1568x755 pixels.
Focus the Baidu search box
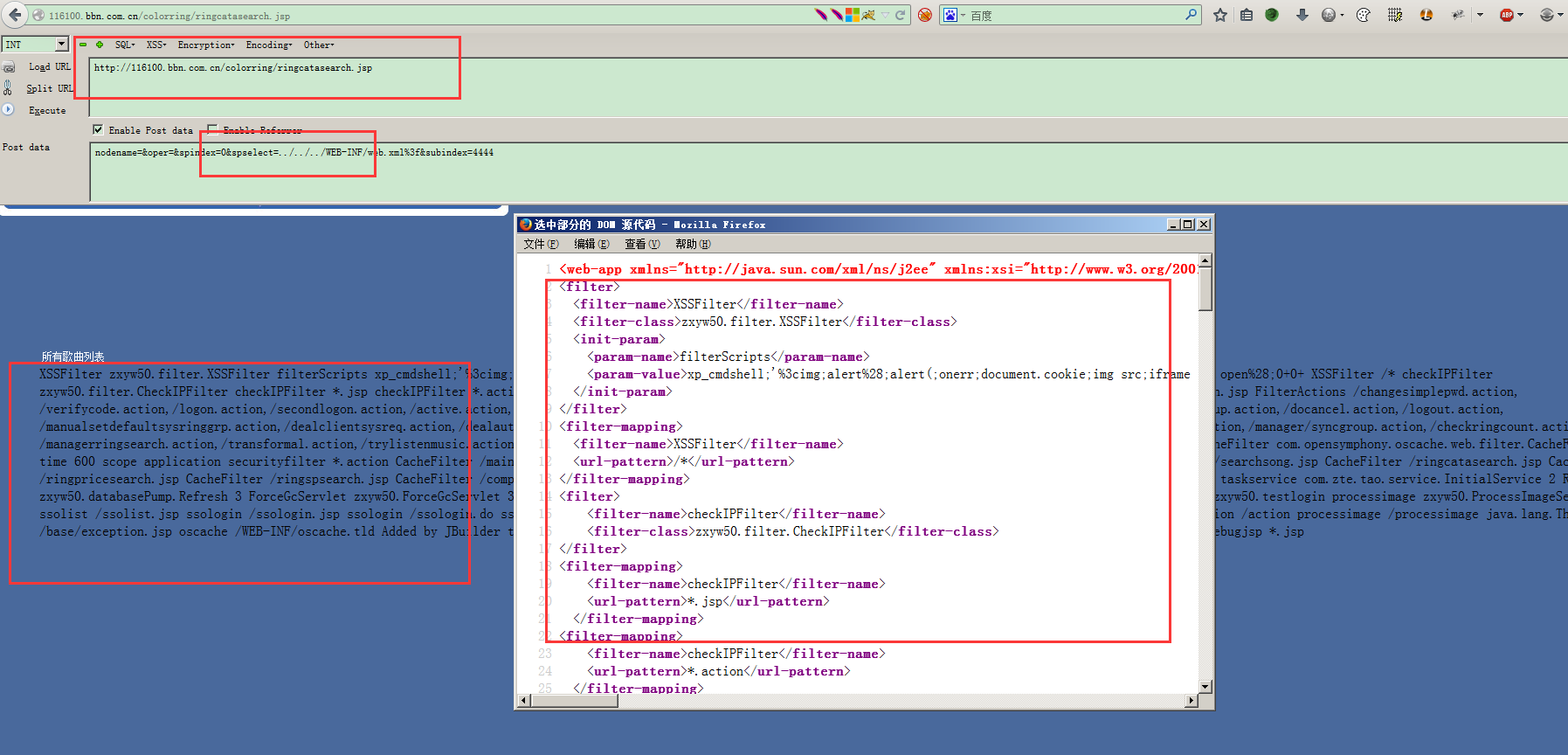click(x=1074, y=15)
